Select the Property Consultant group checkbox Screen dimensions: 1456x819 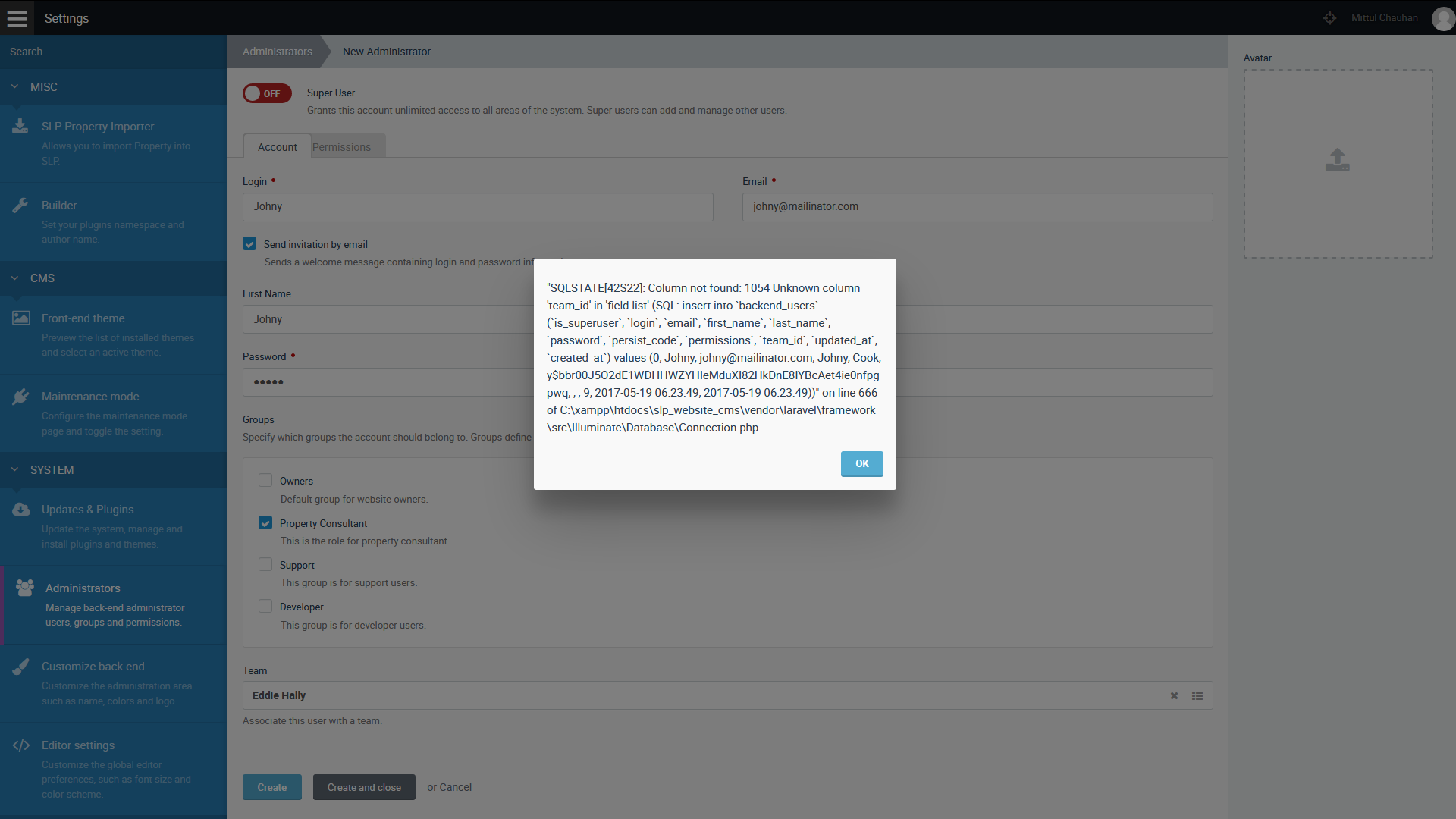tap(264, 523)
